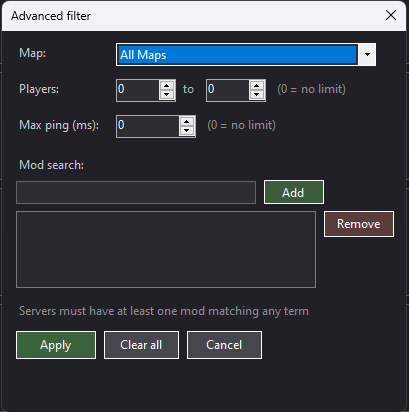Focus the Max ping (ms) number field

click(x=148, y=126)
